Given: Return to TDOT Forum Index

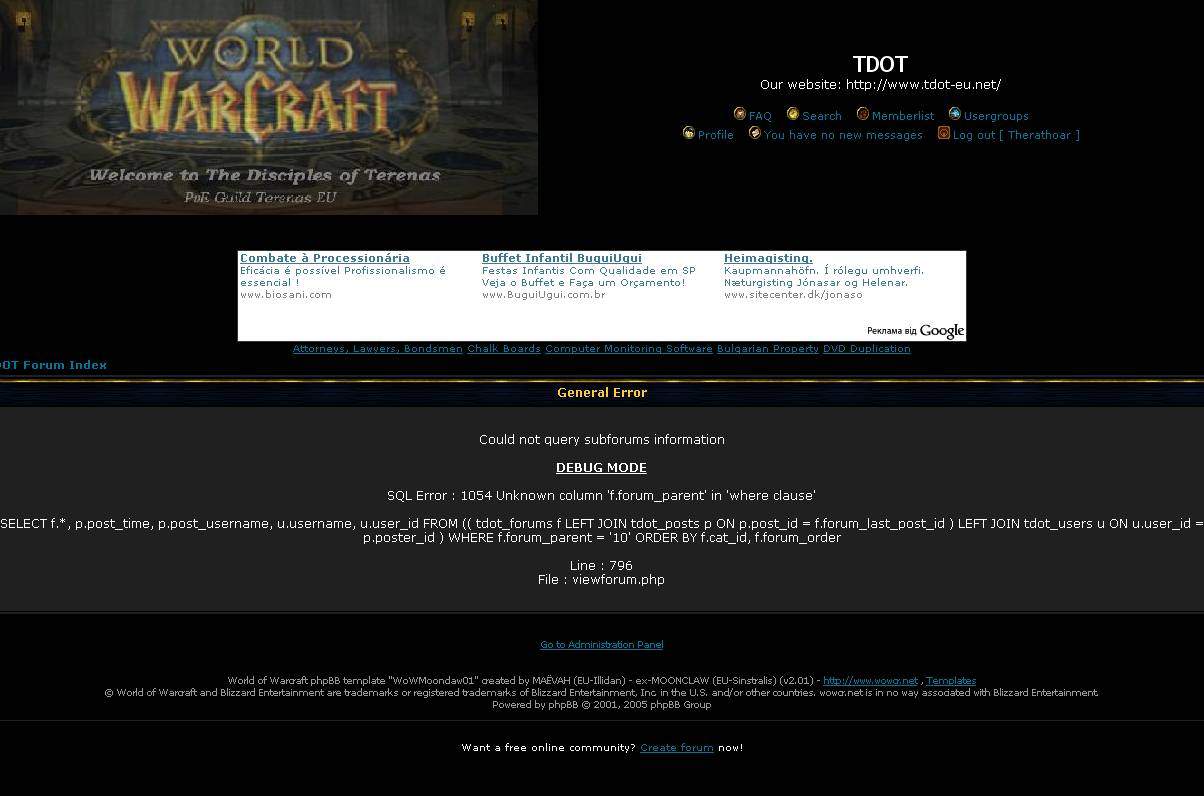Looking at the screenshot, I should click(53, 365).
